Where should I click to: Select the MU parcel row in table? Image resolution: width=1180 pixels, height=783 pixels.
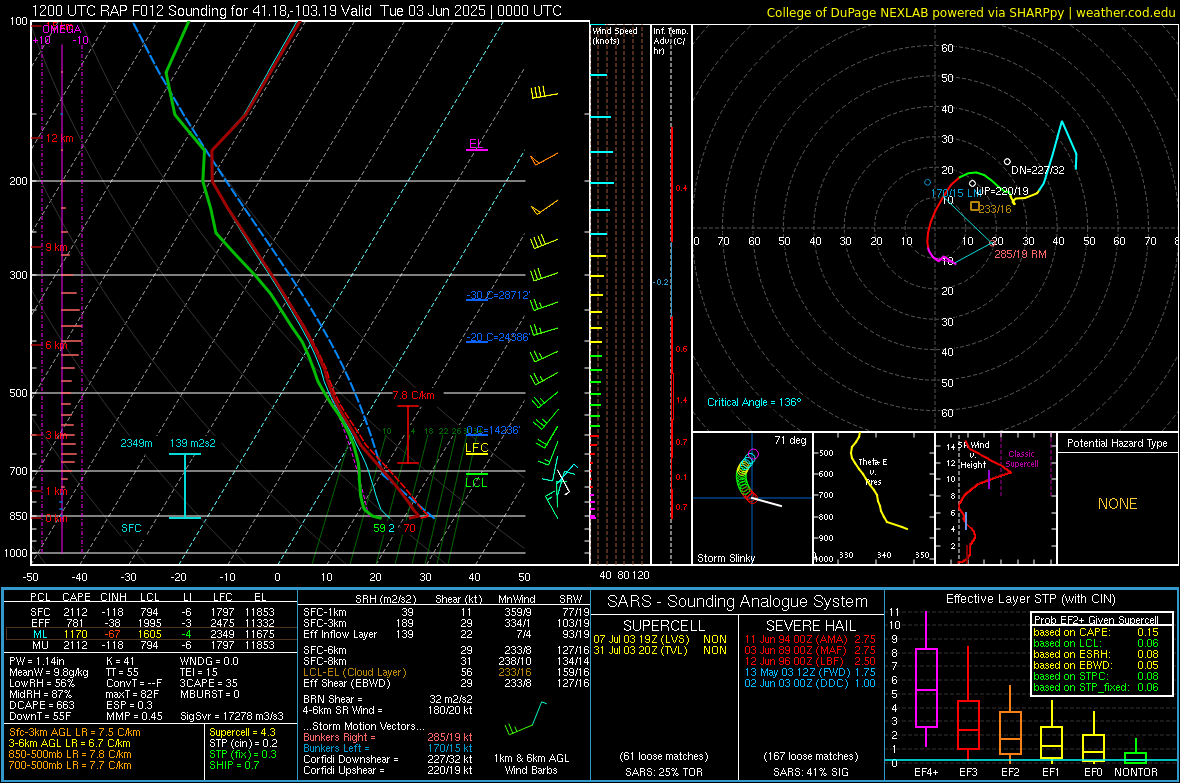(151, 645)
